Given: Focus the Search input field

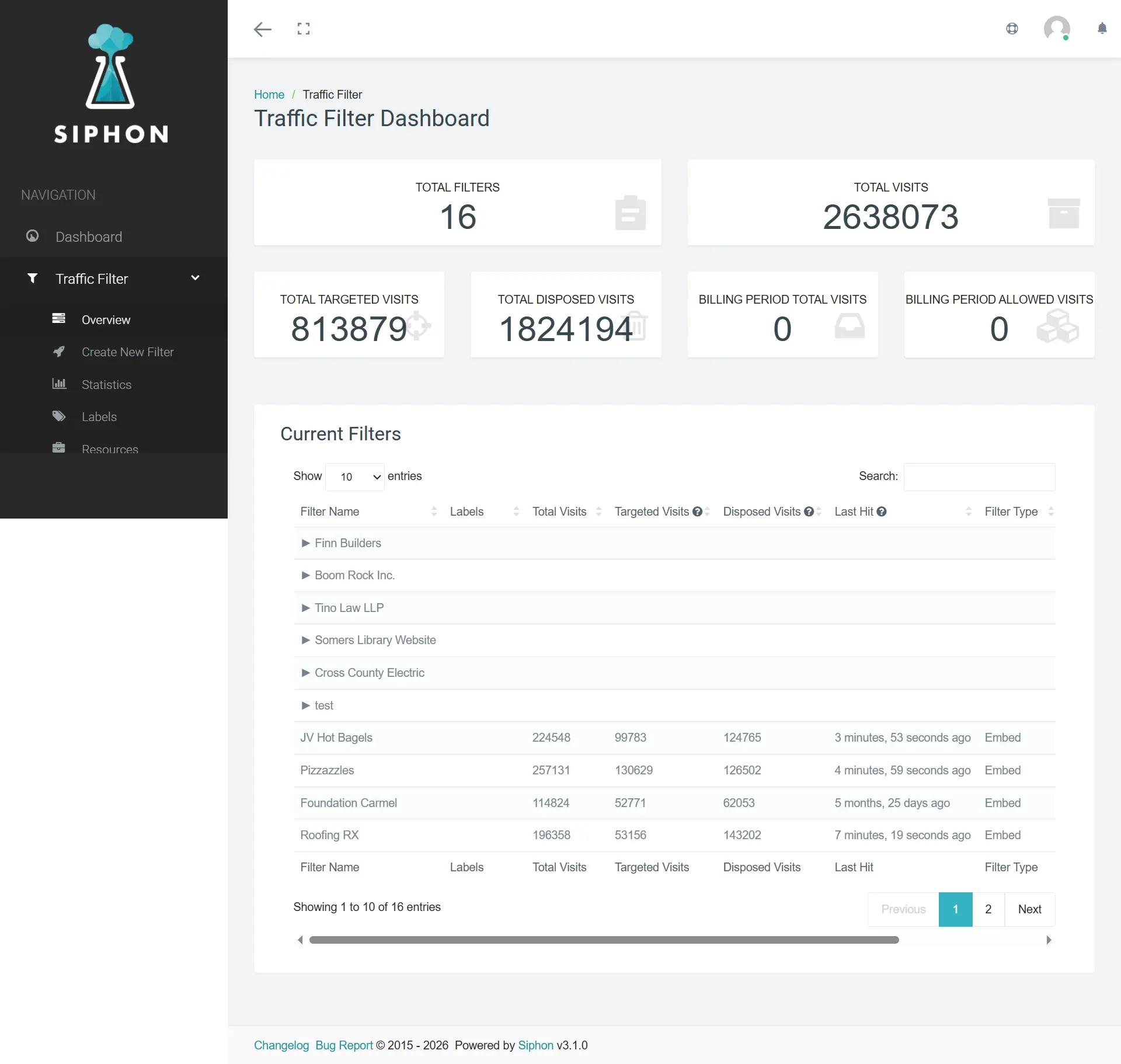Looking at the screenshot, I should (979, 477).
